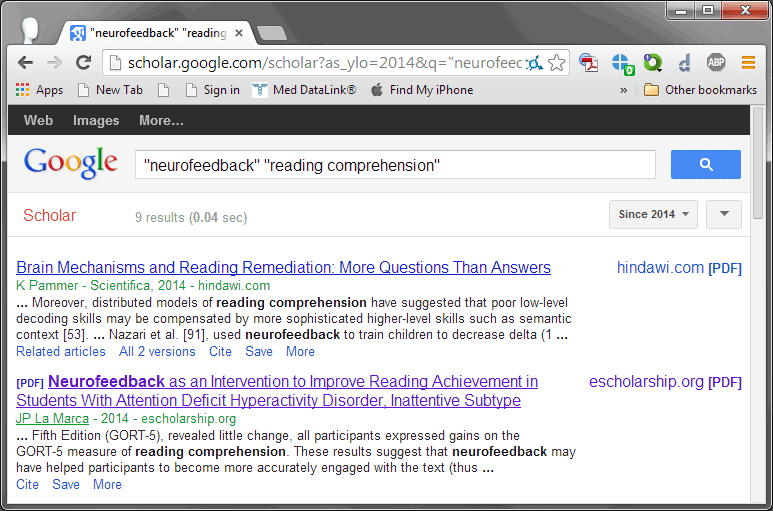The image size is (773, 511).
Task: Click the profile avatar icon in title bar
Action: 30,30
